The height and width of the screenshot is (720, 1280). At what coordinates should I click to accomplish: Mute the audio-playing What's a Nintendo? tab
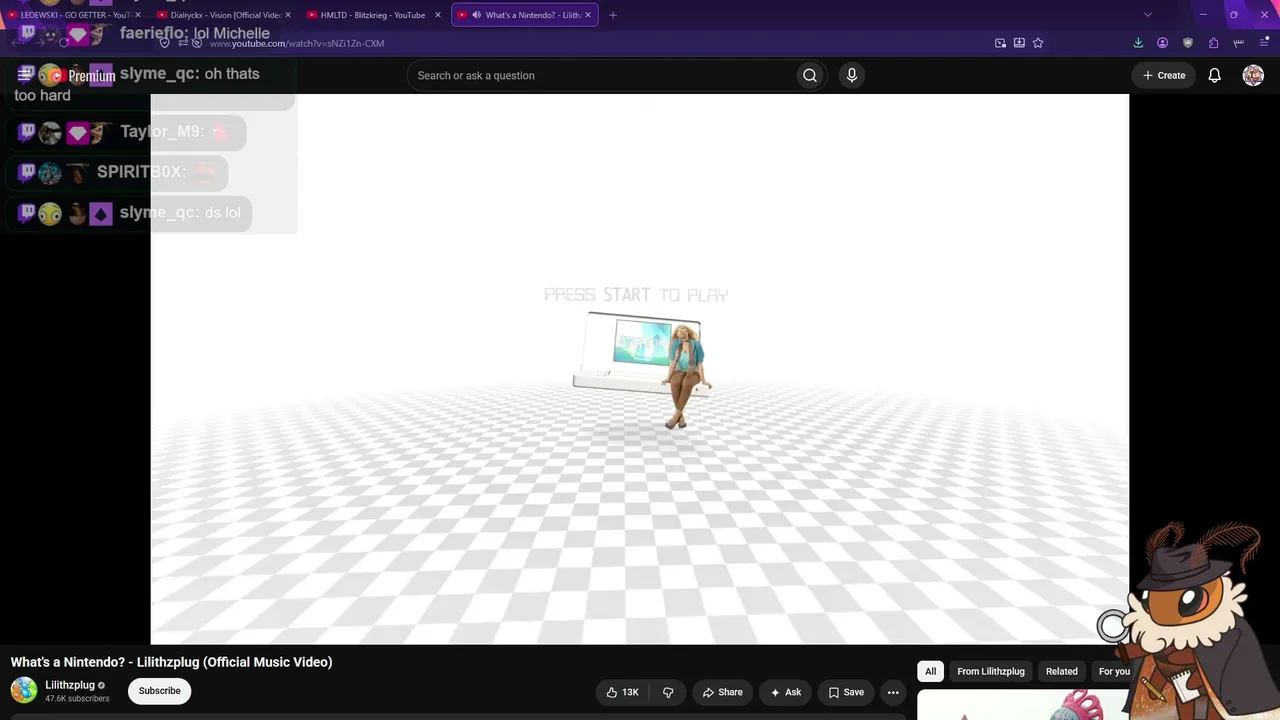[x=476, y=15]
